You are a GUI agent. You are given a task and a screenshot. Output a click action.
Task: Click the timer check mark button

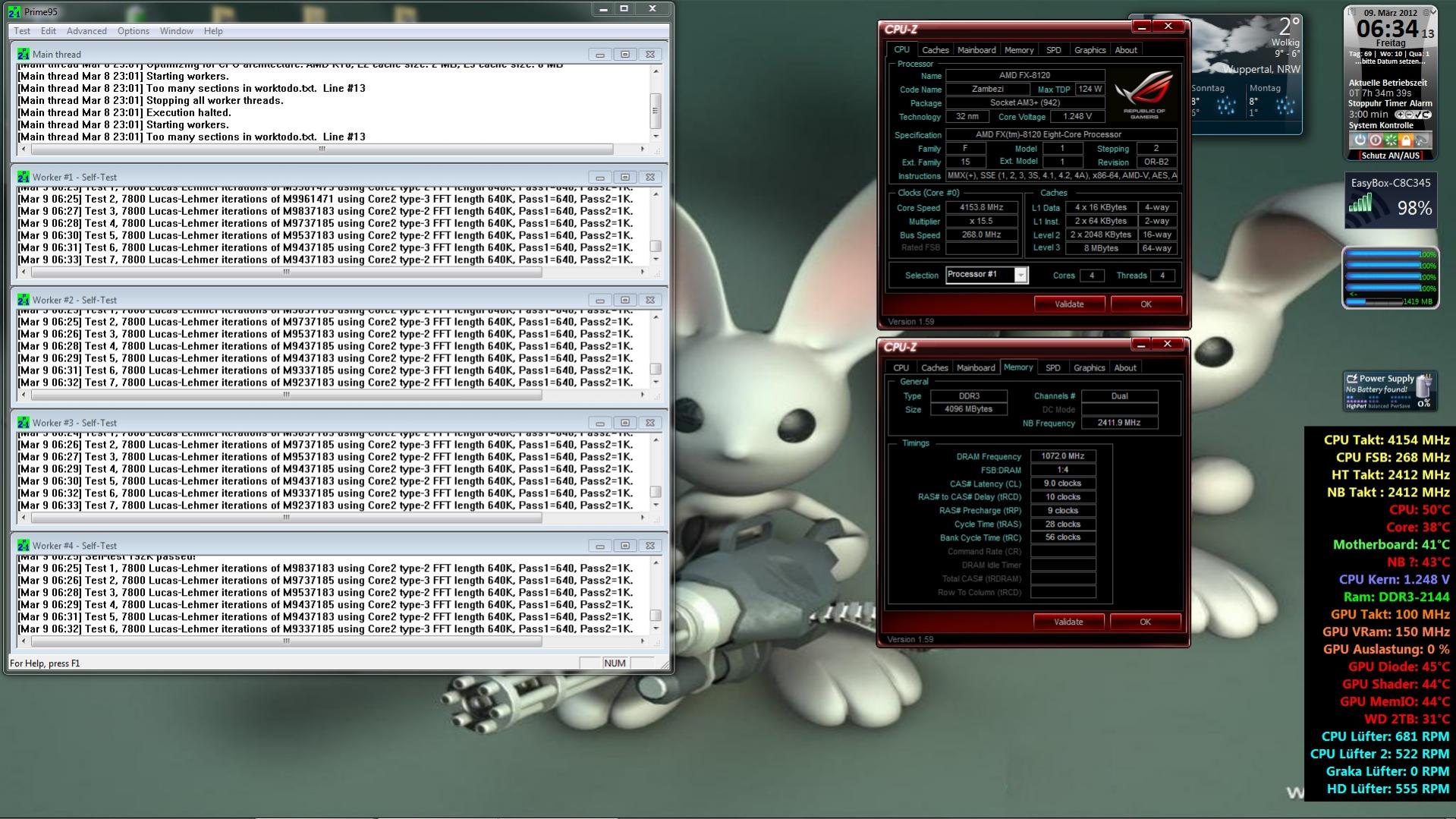1418,115
